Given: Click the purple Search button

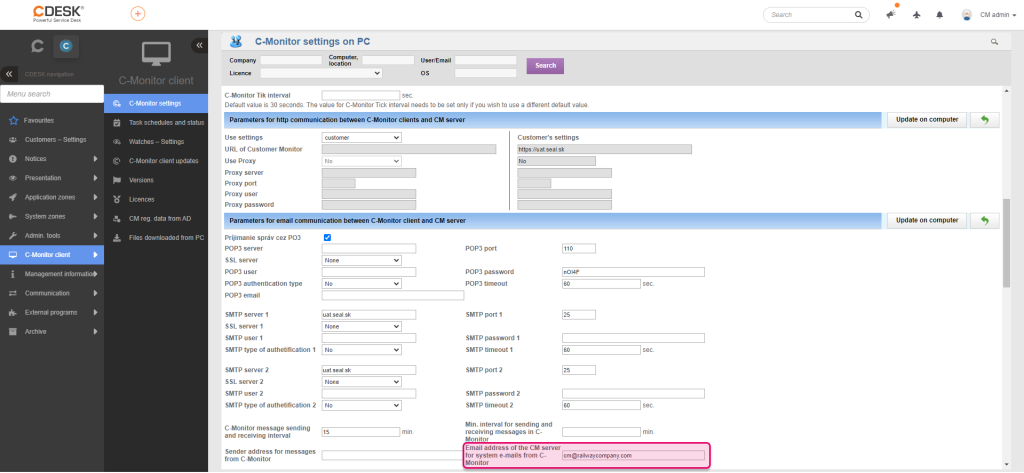Looking at the screenshot, I should pyautogui.click(x=545, y=65).
